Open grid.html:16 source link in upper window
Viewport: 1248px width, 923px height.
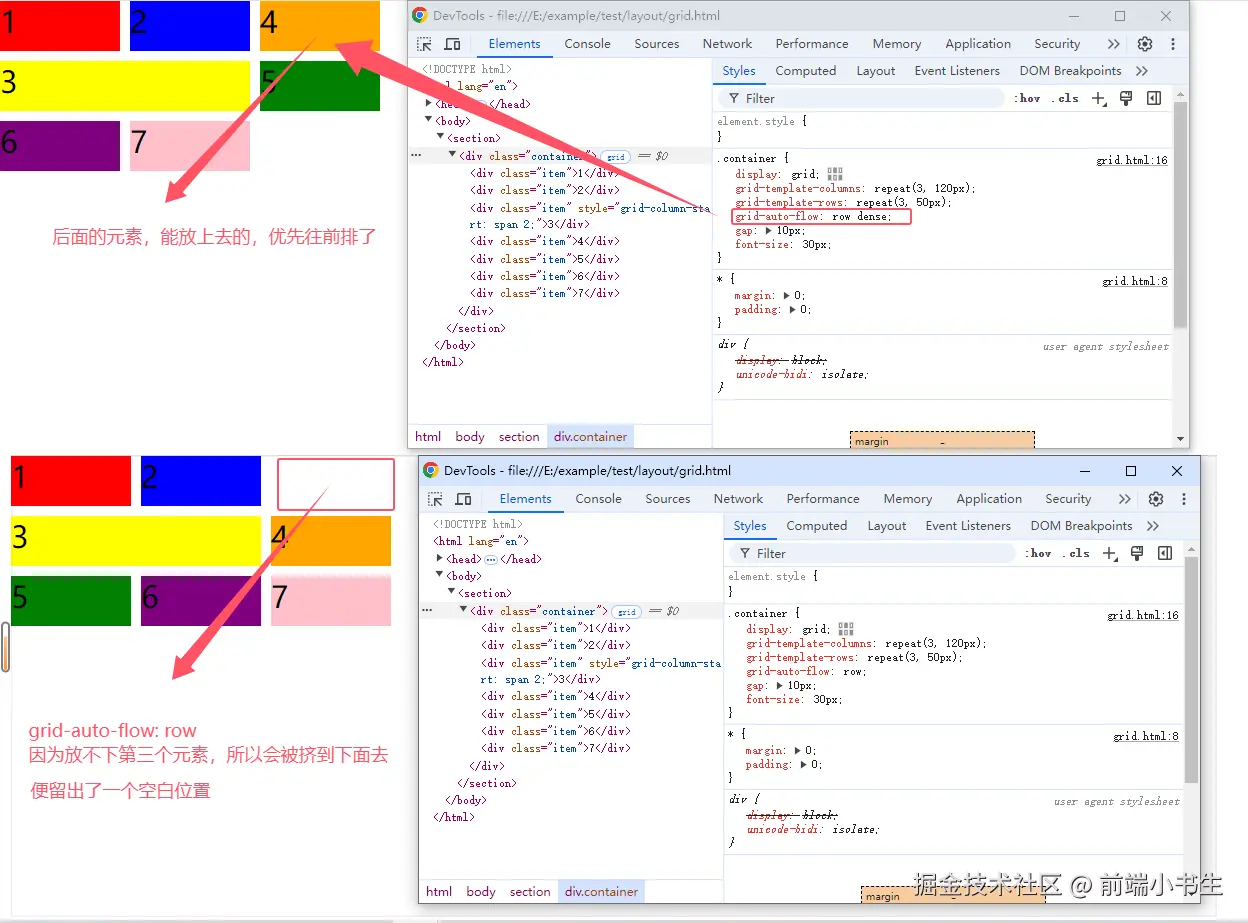click(x=1132, y=160)
